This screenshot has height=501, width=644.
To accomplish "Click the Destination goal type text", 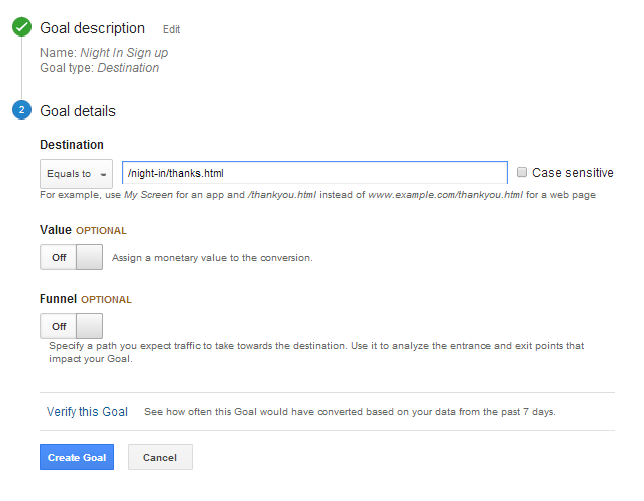I will 128,68.
